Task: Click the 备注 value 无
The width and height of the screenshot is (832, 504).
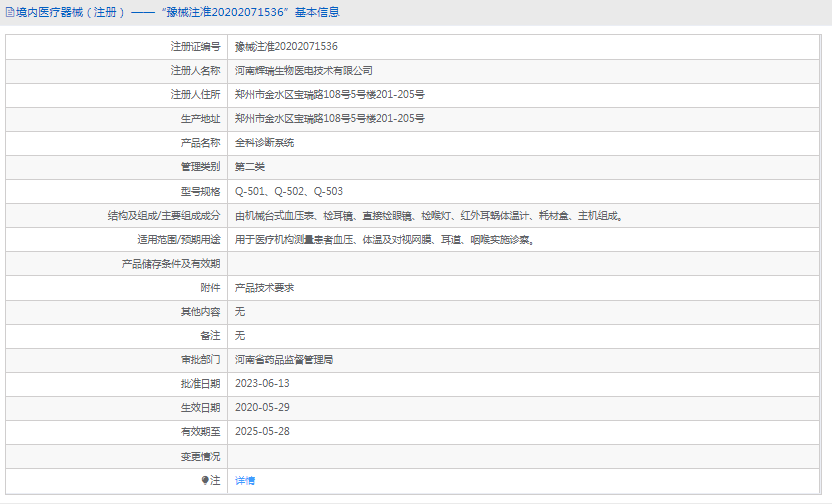Action: coord(240,335)
